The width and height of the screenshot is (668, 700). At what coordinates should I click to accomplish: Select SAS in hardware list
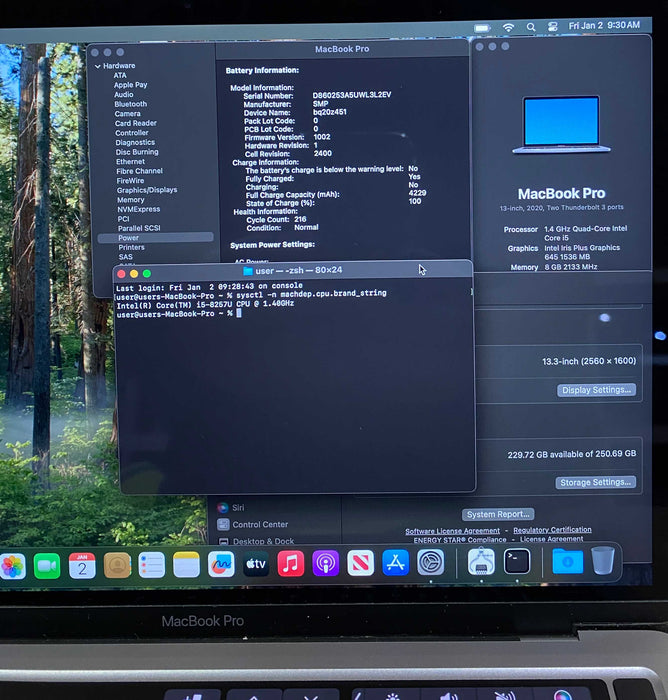[x=125, y=257]
